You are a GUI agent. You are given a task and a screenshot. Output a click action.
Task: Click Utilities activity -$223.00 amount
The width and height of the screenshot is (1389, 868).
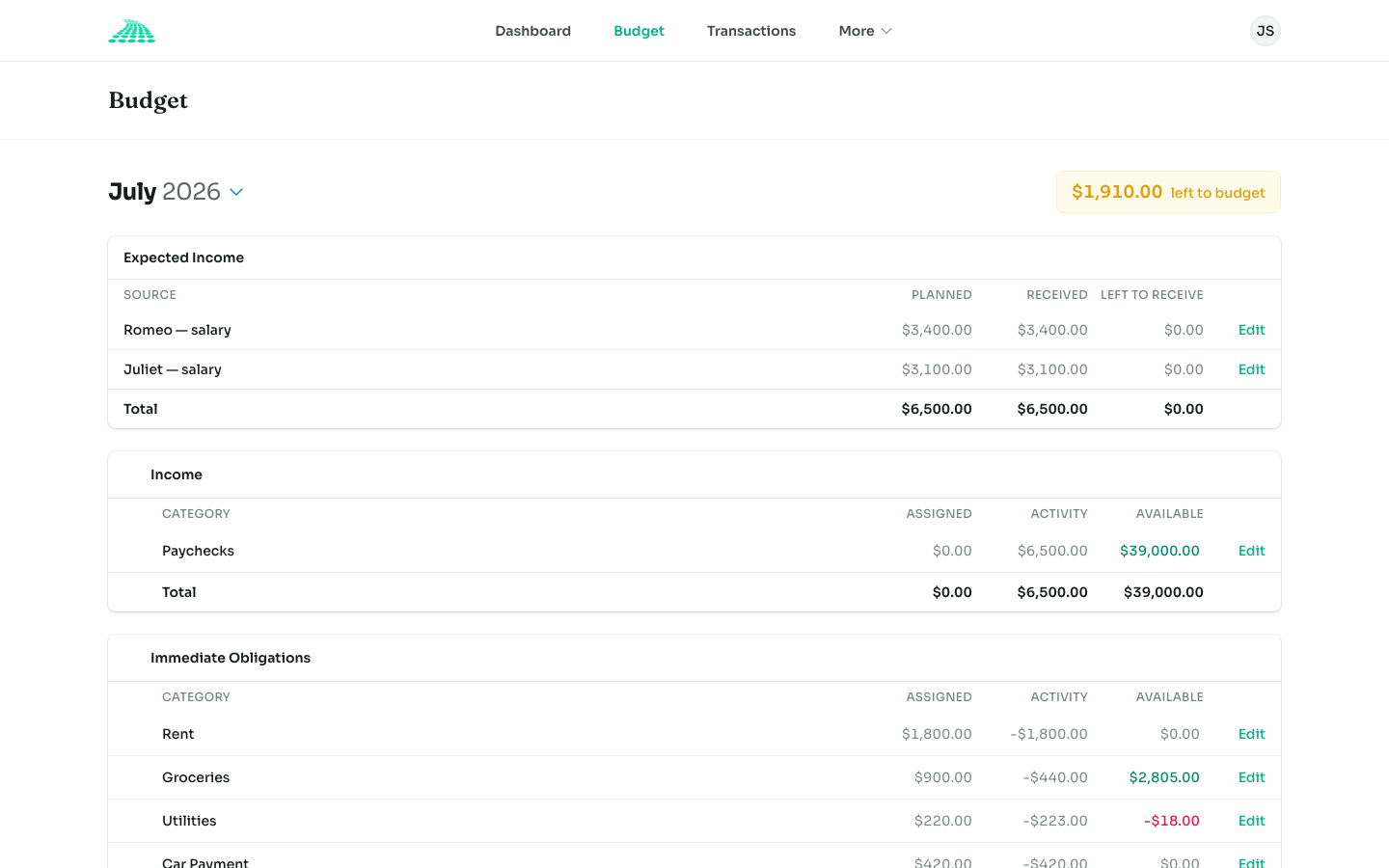click(1055, 821)
